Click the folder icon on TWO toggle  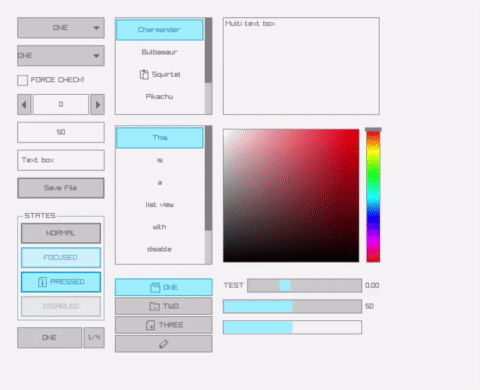point(155,306)
